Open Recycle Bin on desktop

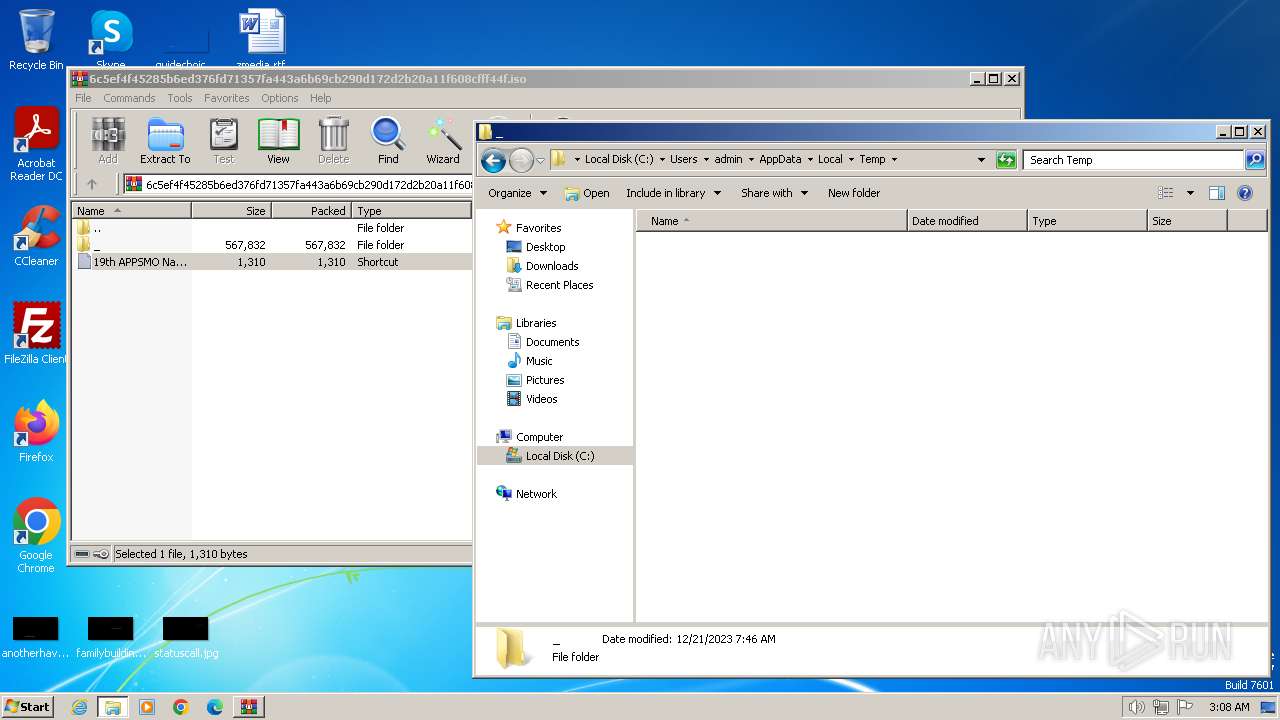(36, 40)
